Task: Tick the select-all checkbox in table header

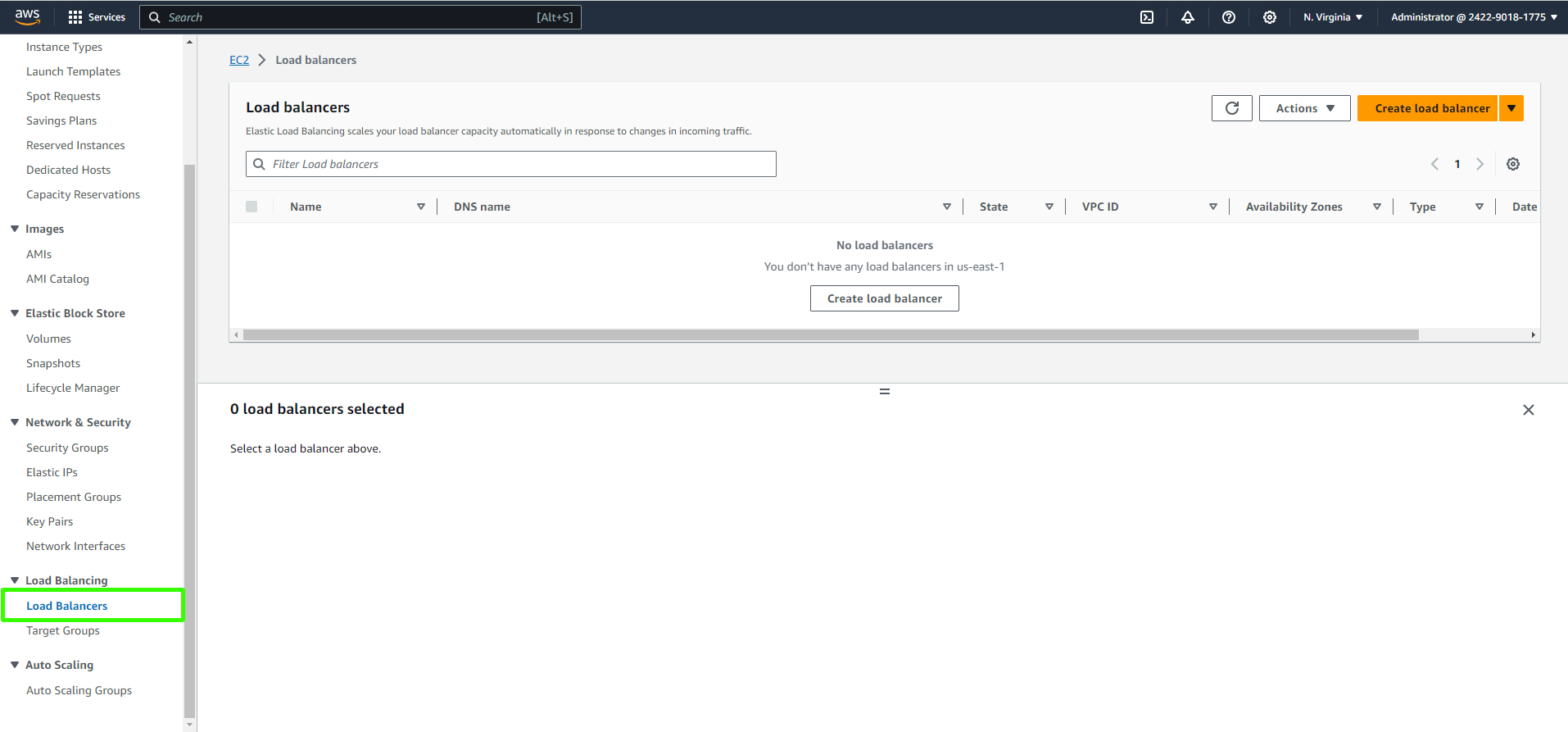Action: (252, 207)
